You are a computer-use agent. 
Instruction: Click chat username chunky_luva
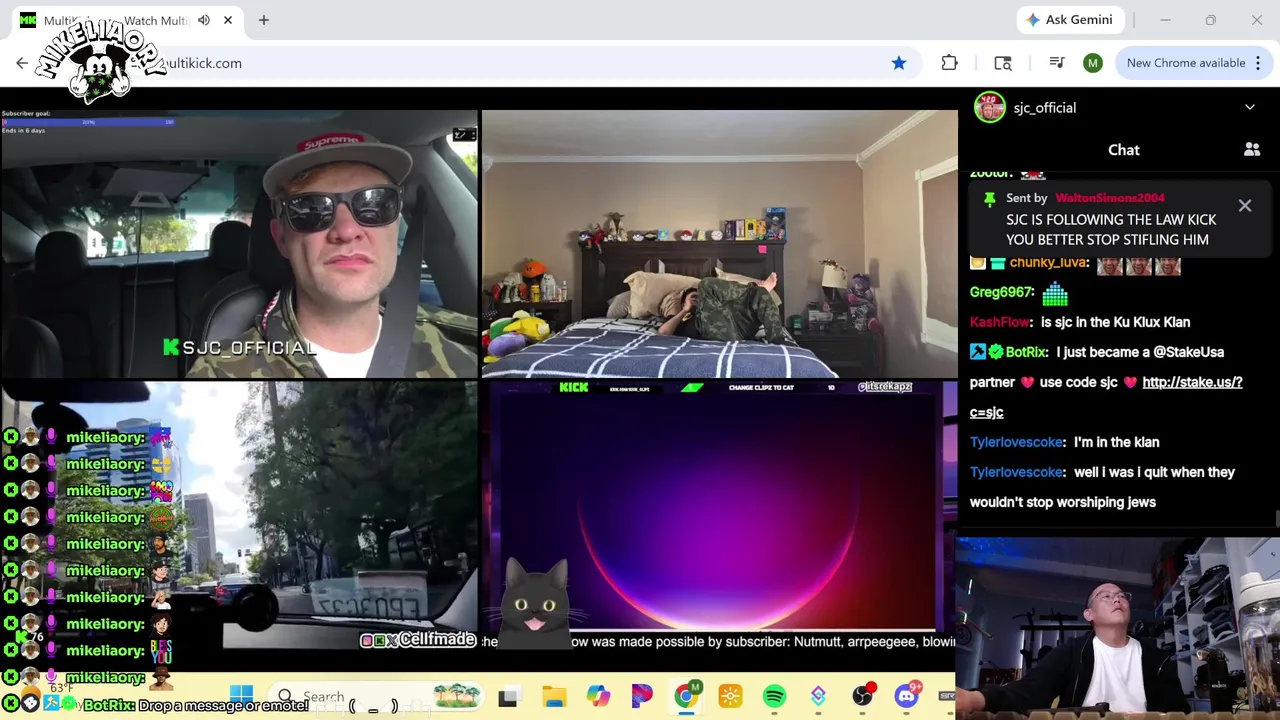(x=1048, y=263)
